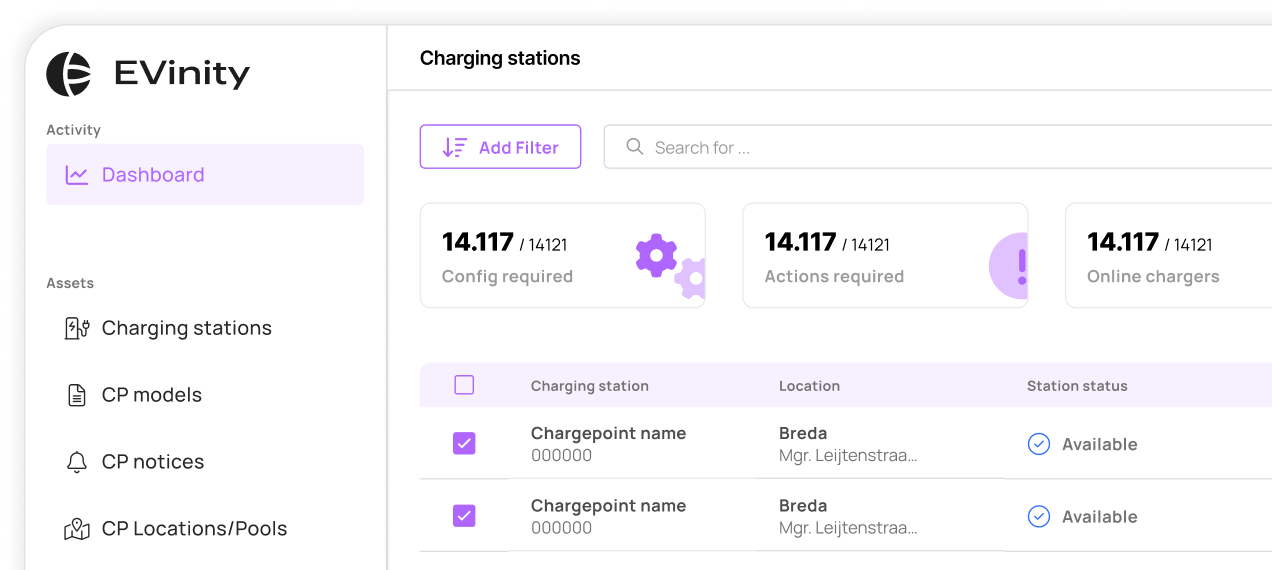
Task: Open the Config required card
Action: 563,255
